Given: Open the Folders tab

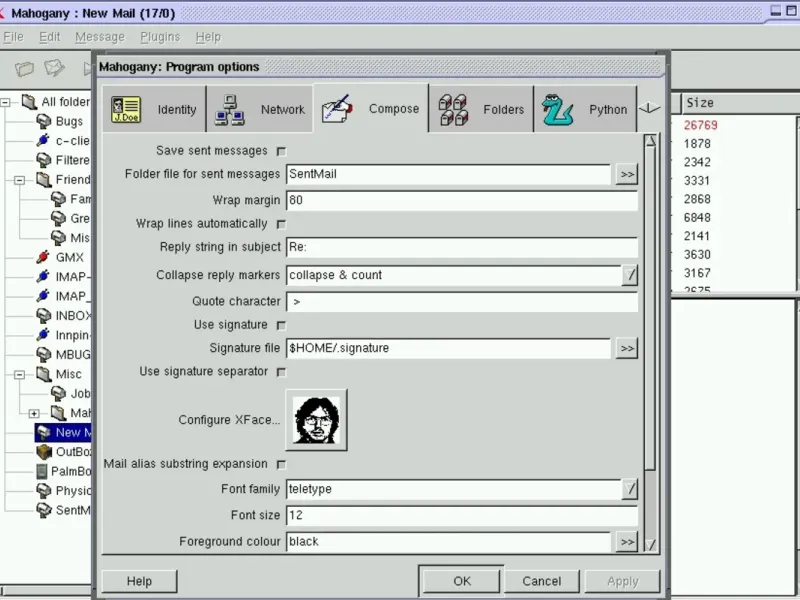Looking at the screenshot, I should [481, 109].
